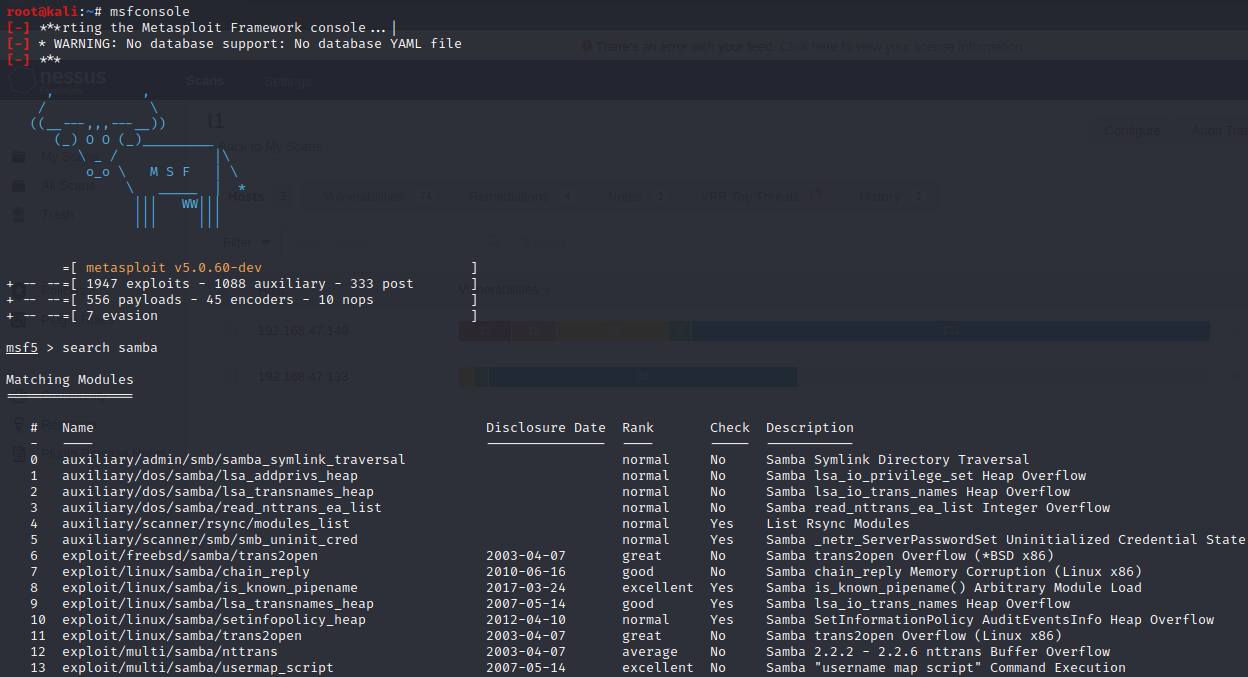The image size is (1248, 677).
Task: Select host 192.168.47.133 in Nessus list
Action: (303, 377)
